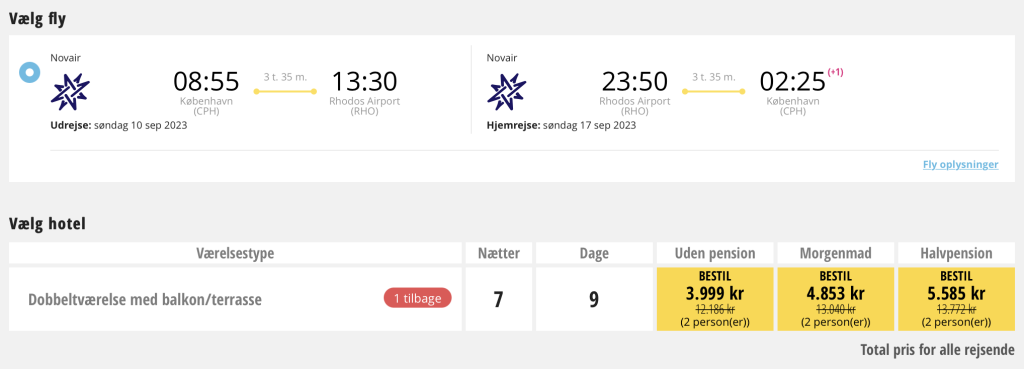
Task: Click the outbound Novair star logo
Action: [x=70, y=91]
